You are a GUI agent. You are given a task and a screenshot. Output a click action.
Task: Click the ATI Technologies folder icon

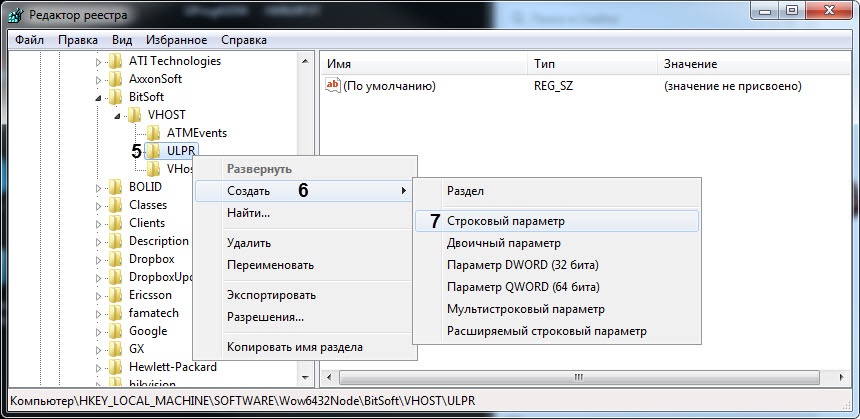117,61
